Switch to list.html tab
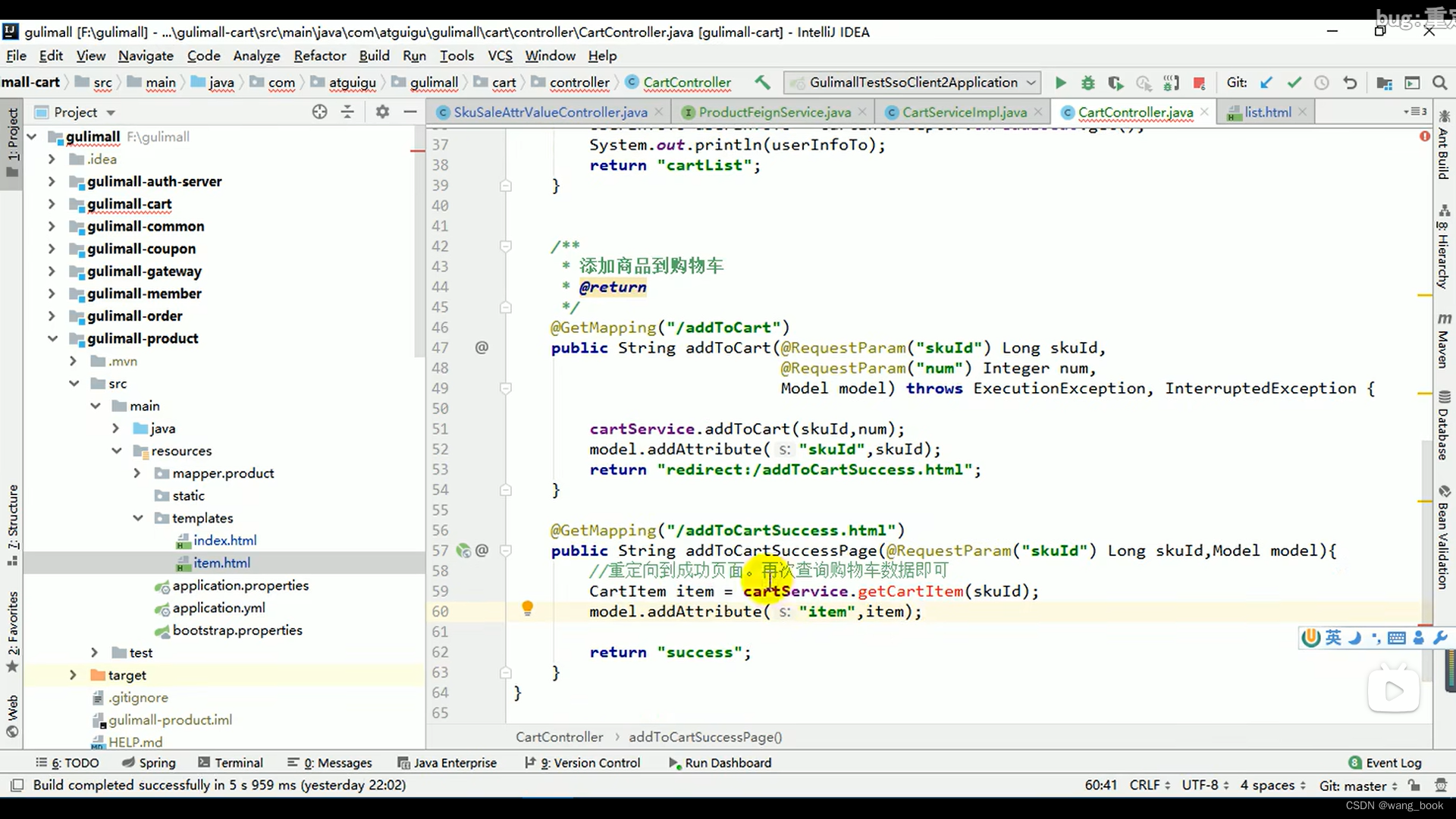The image size is (1456, 819). click(x=1267, y=112)
